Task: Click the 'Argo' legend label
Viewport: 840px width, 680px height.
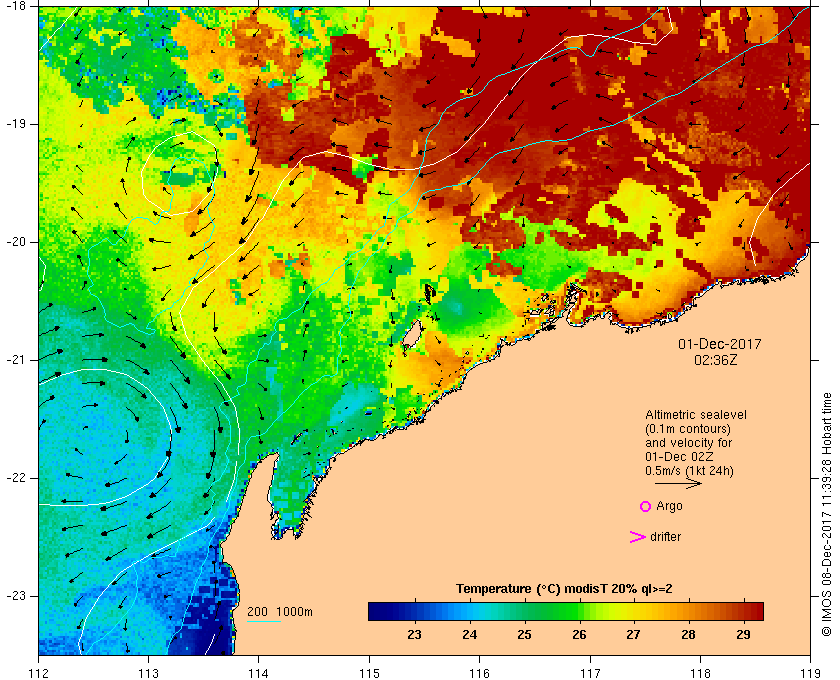Action: tap(669, 506)
